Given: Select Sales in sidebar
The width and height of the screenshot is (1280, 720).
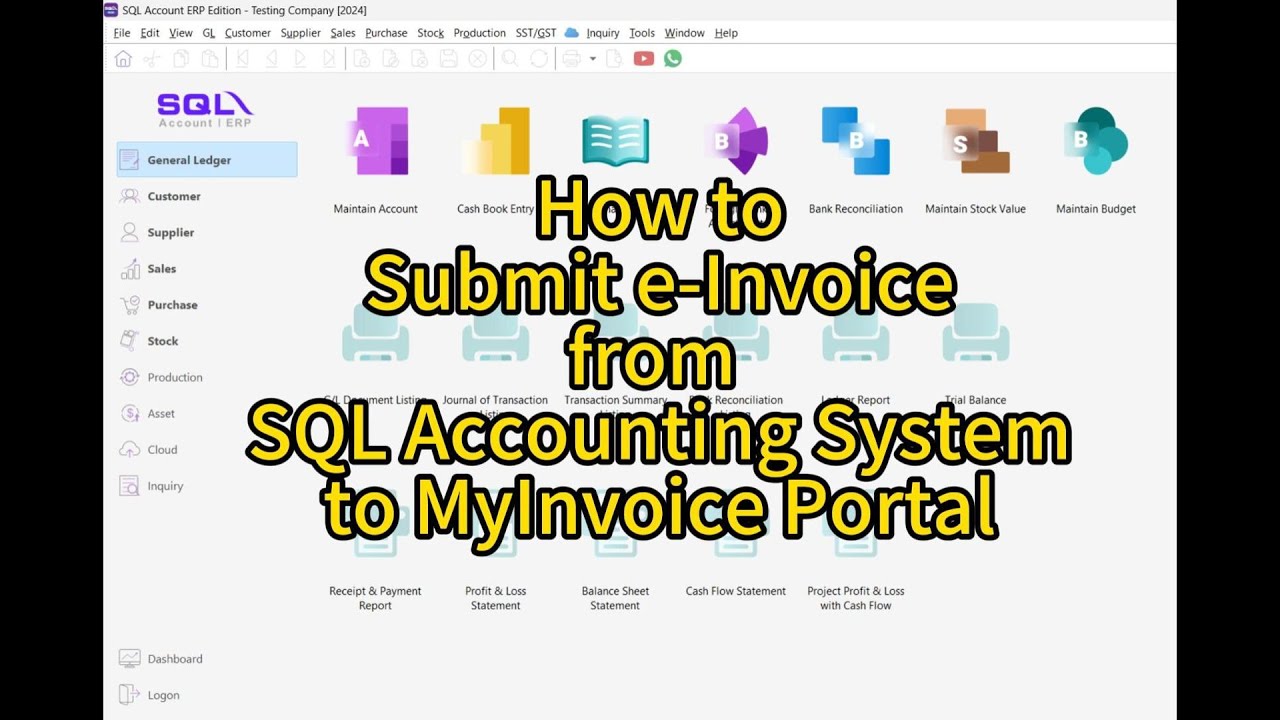Looking at the screenshot, I should (x=162, y=269).
